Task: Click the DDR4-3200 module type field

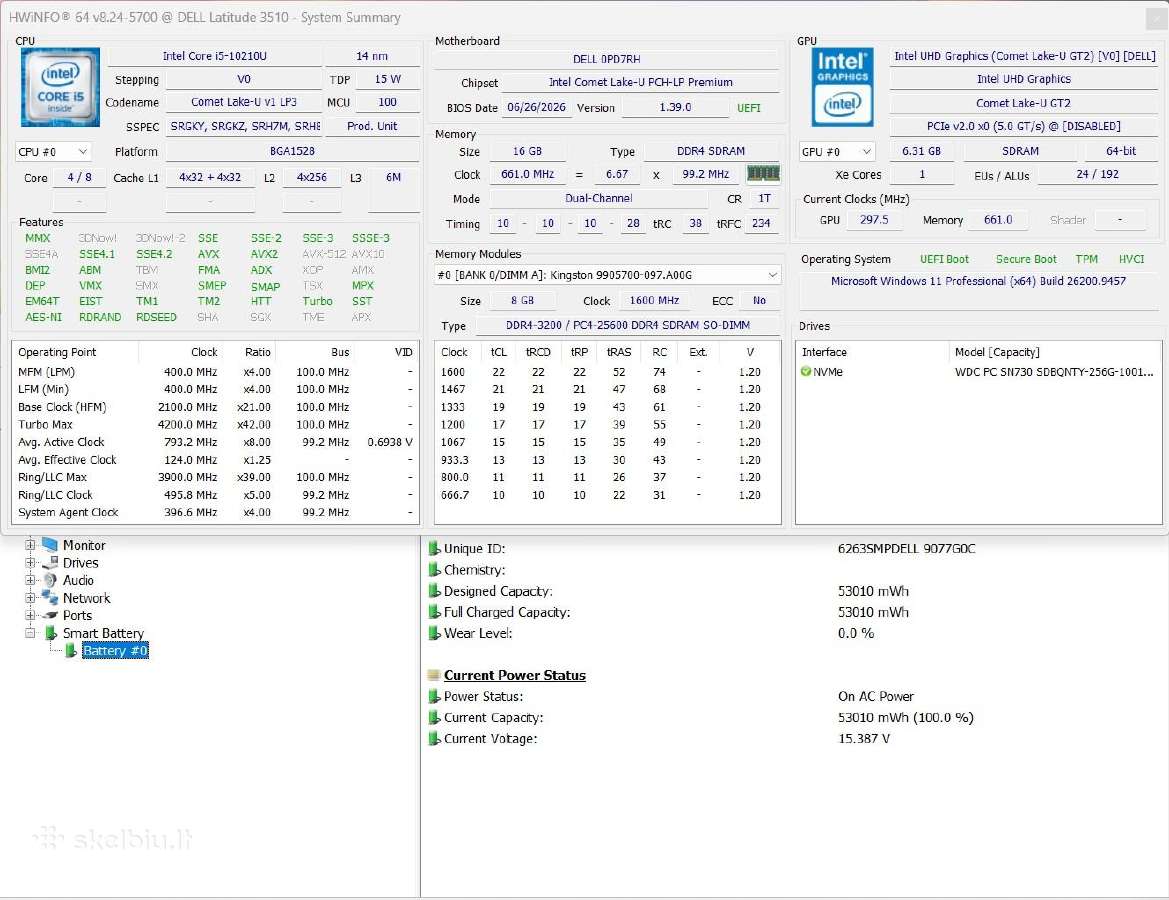Action: tap(628, 325)
